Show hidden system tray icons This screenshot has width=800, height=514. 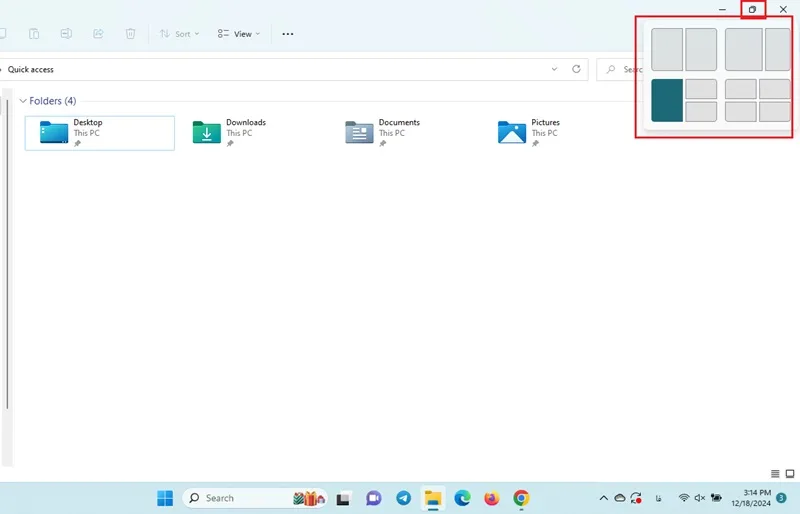(604, 498)
